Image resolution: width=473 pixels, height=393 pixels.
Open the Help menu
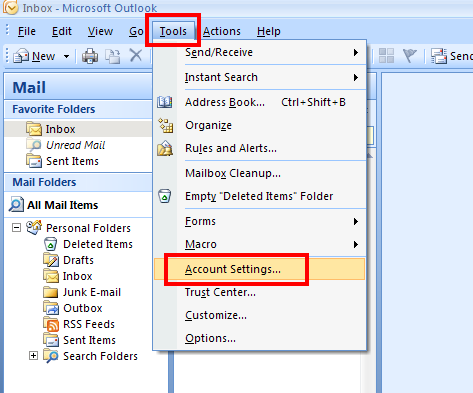coord(269,31)
